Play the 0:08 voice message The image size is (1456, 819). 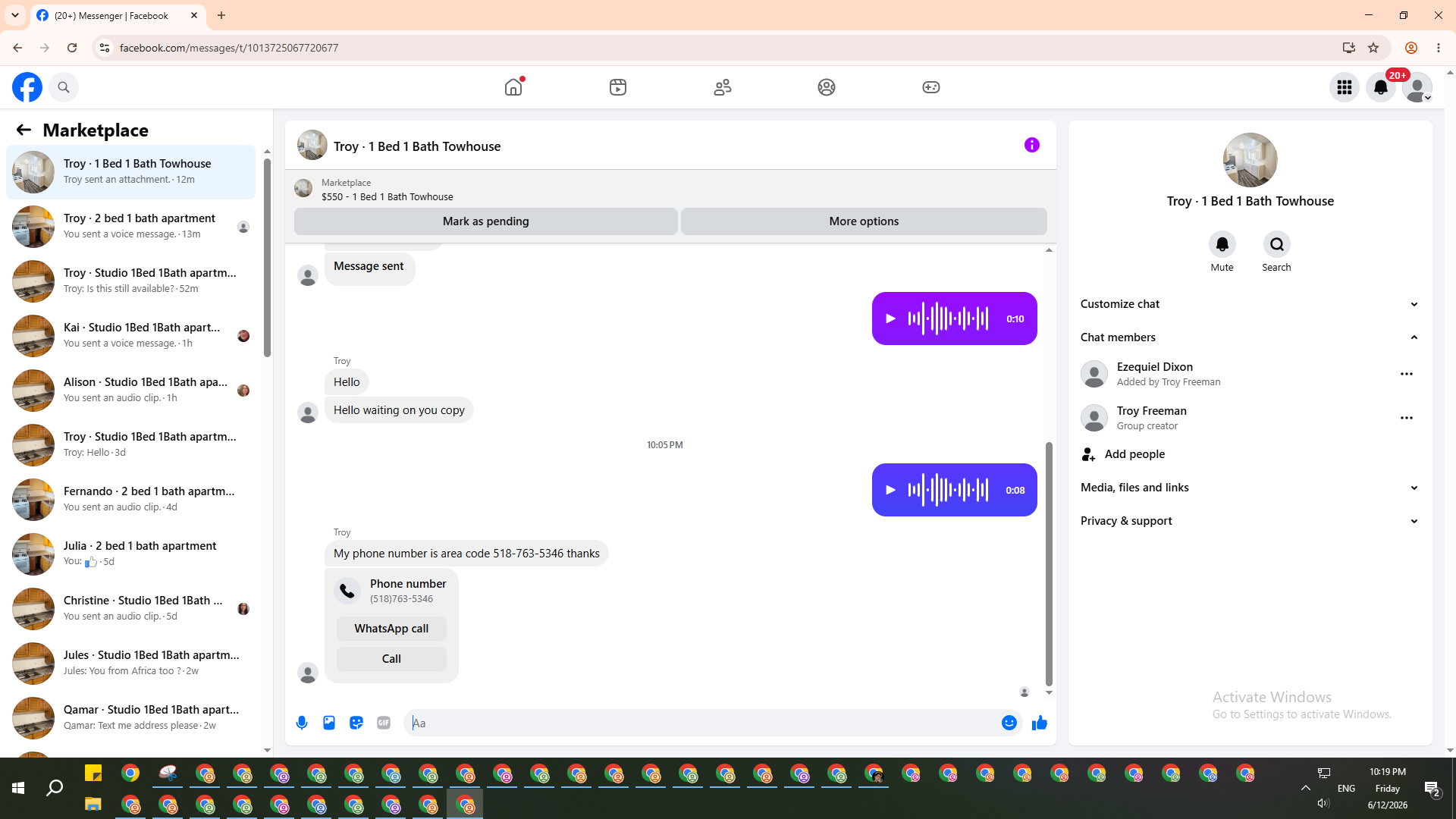(x=891, y=490)
